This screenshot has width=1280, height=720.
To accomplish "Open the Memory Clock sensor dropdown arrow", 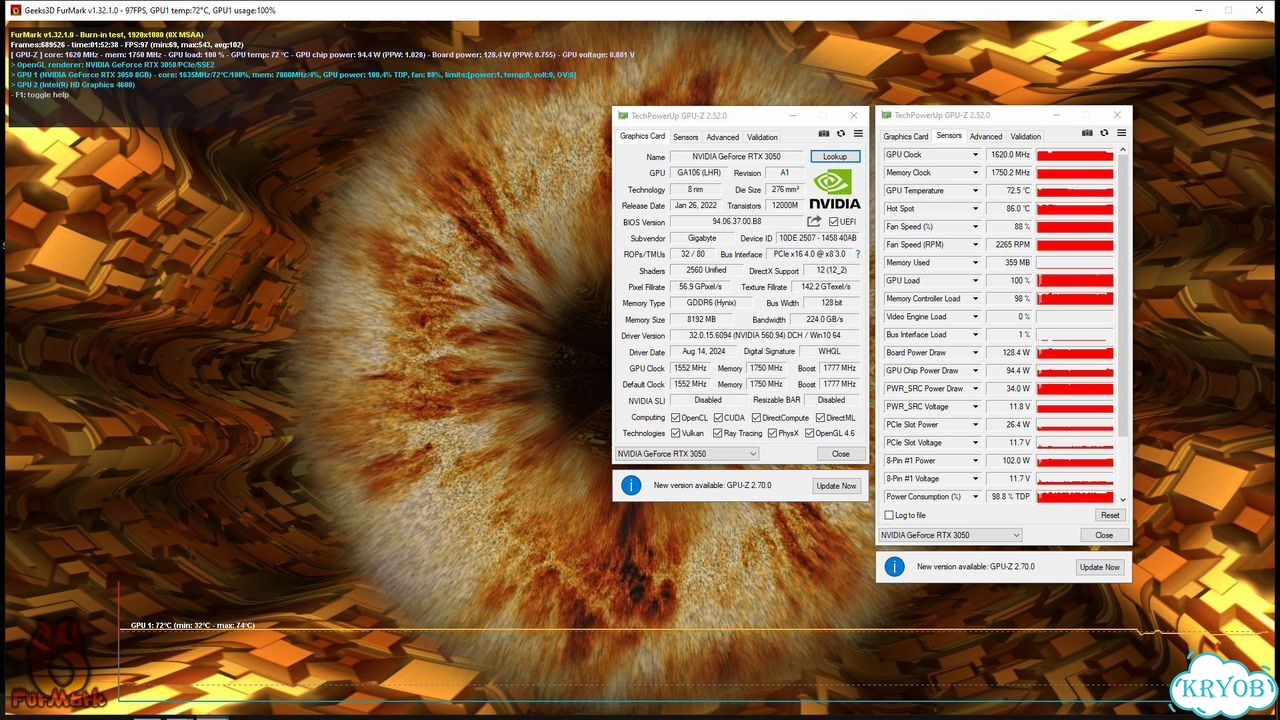I will point(975,173).
